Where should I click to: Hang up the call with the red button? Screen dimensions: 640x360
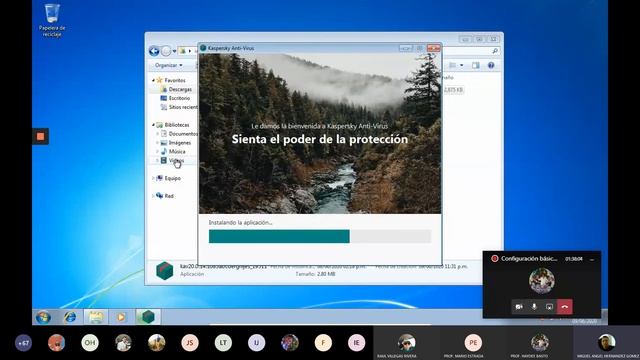(x=565, y=307)
